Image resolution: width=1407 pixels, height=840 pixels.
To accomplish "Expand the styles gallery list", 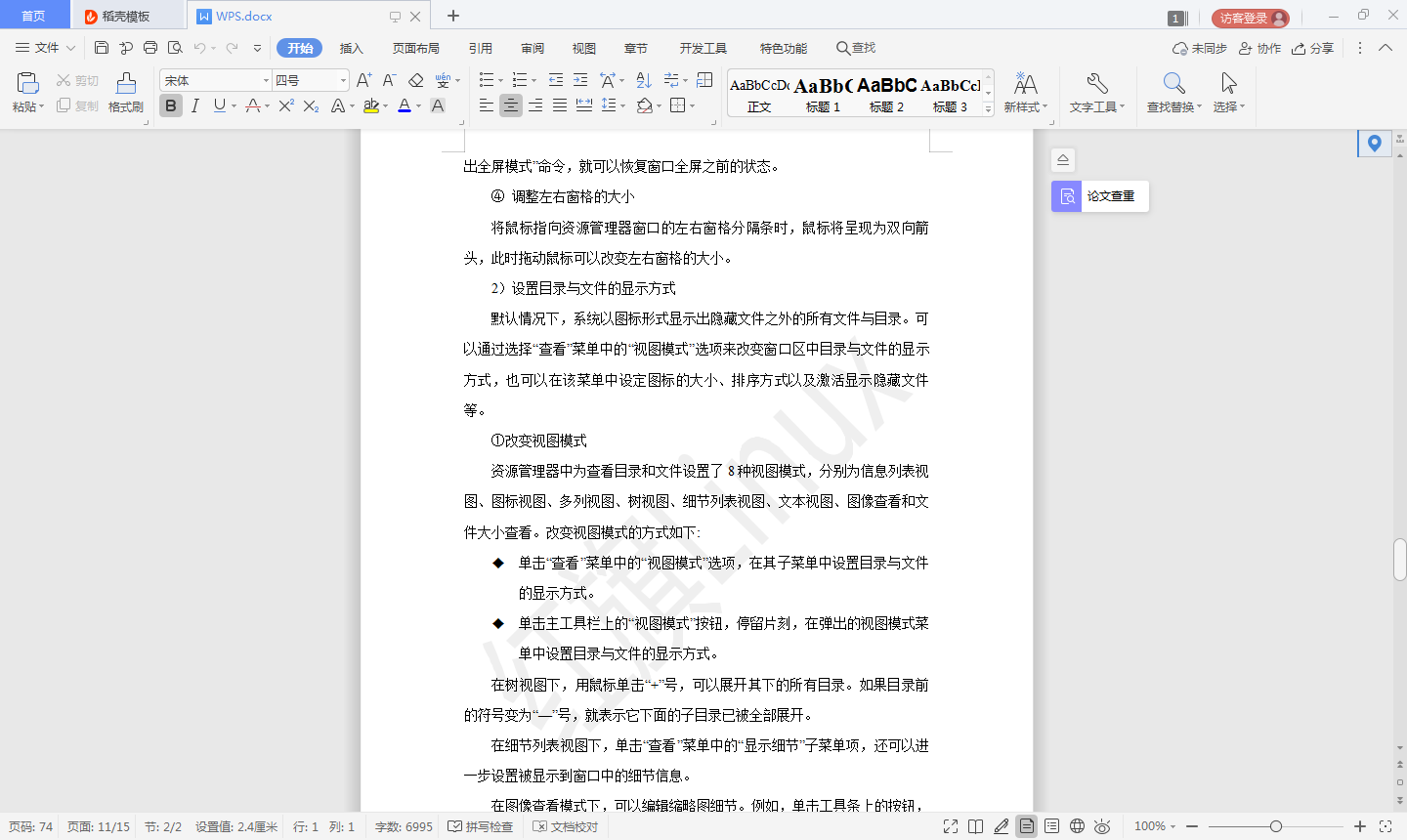I will 988,109.
